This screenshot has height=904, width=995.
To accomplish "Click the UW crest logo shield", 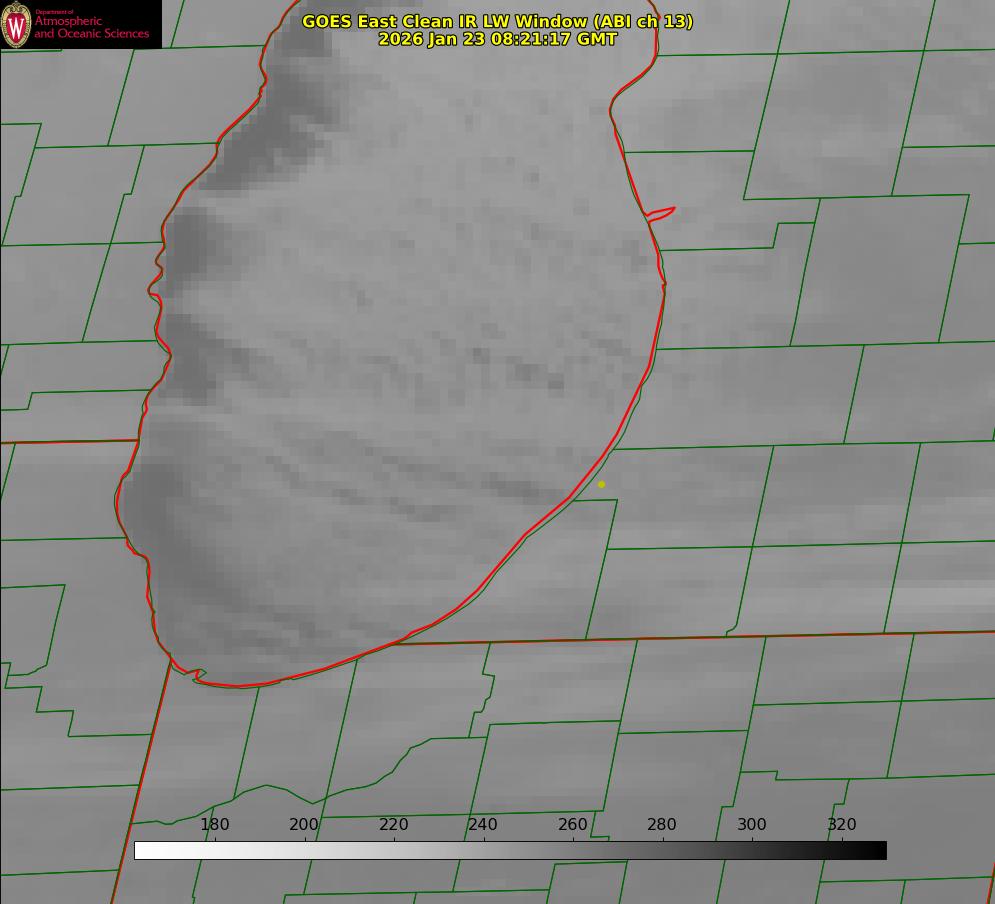I will 17,24.
